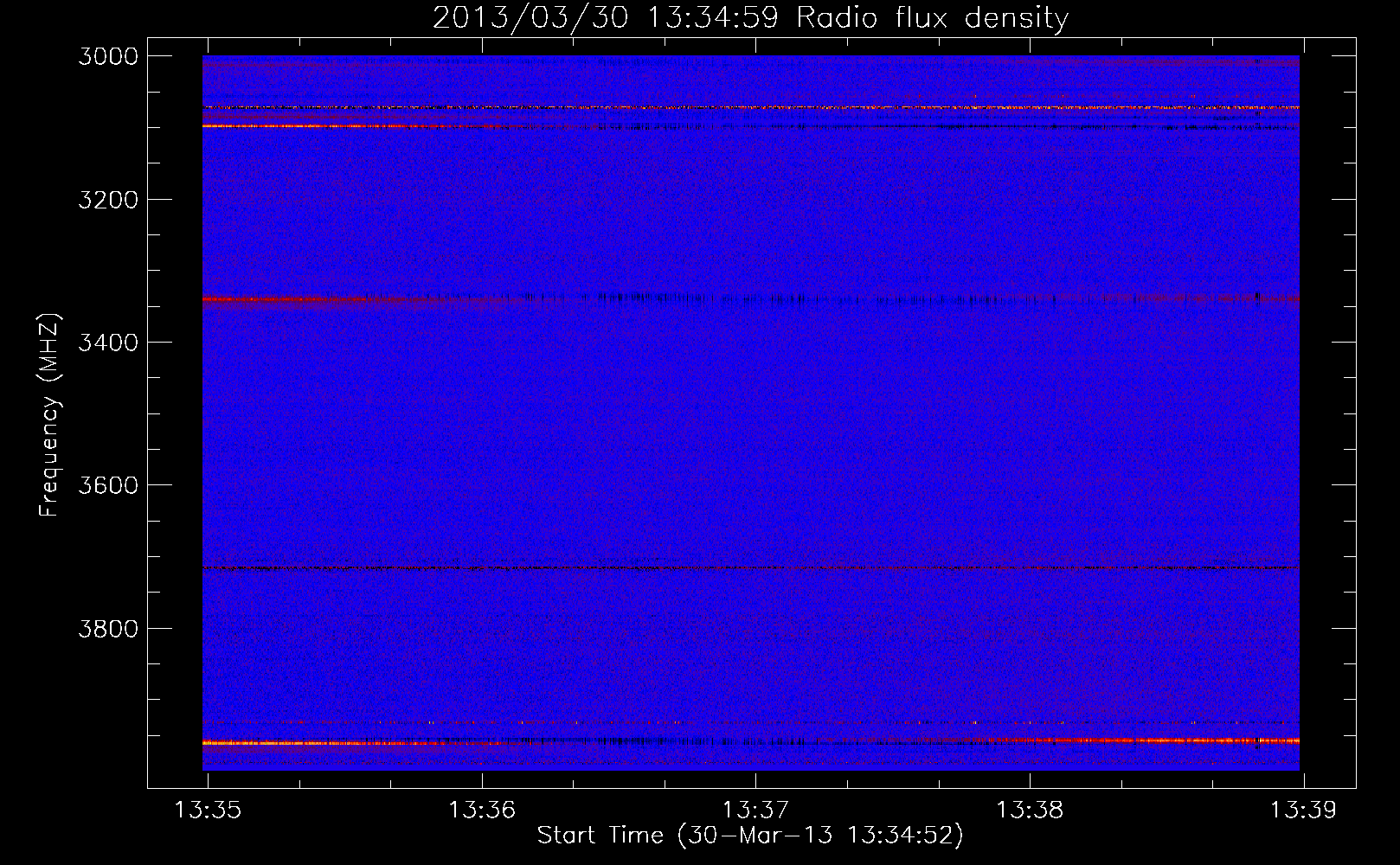Click the 13:36 time axis label
This screenshot has width=1400, height=865.
[x=482, y=811]
